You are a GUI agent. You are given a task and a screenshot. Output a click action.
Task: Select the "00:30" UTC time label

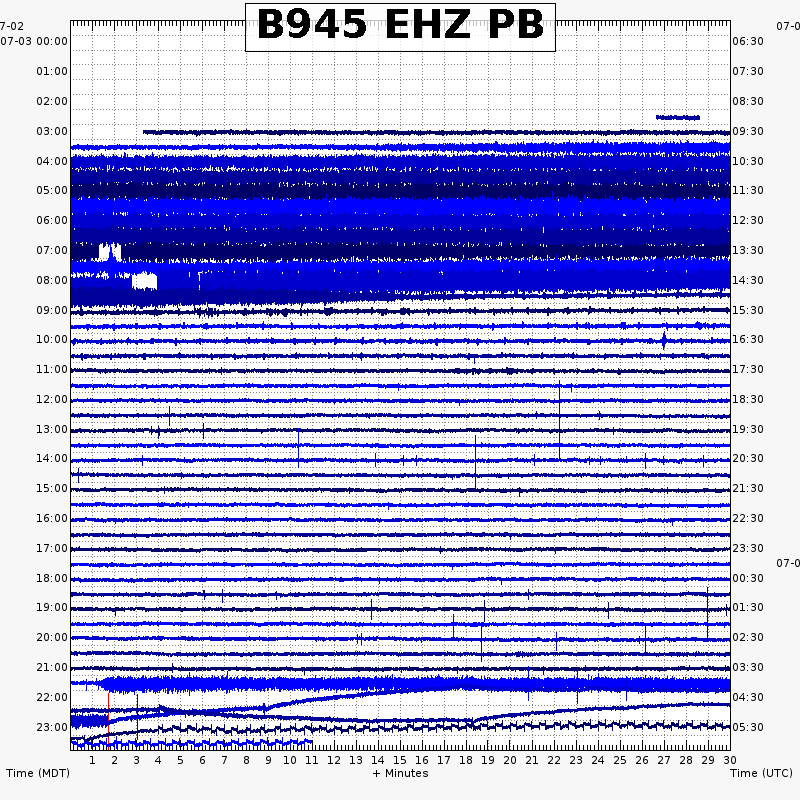pyautogui.click(x=748, y=579)
